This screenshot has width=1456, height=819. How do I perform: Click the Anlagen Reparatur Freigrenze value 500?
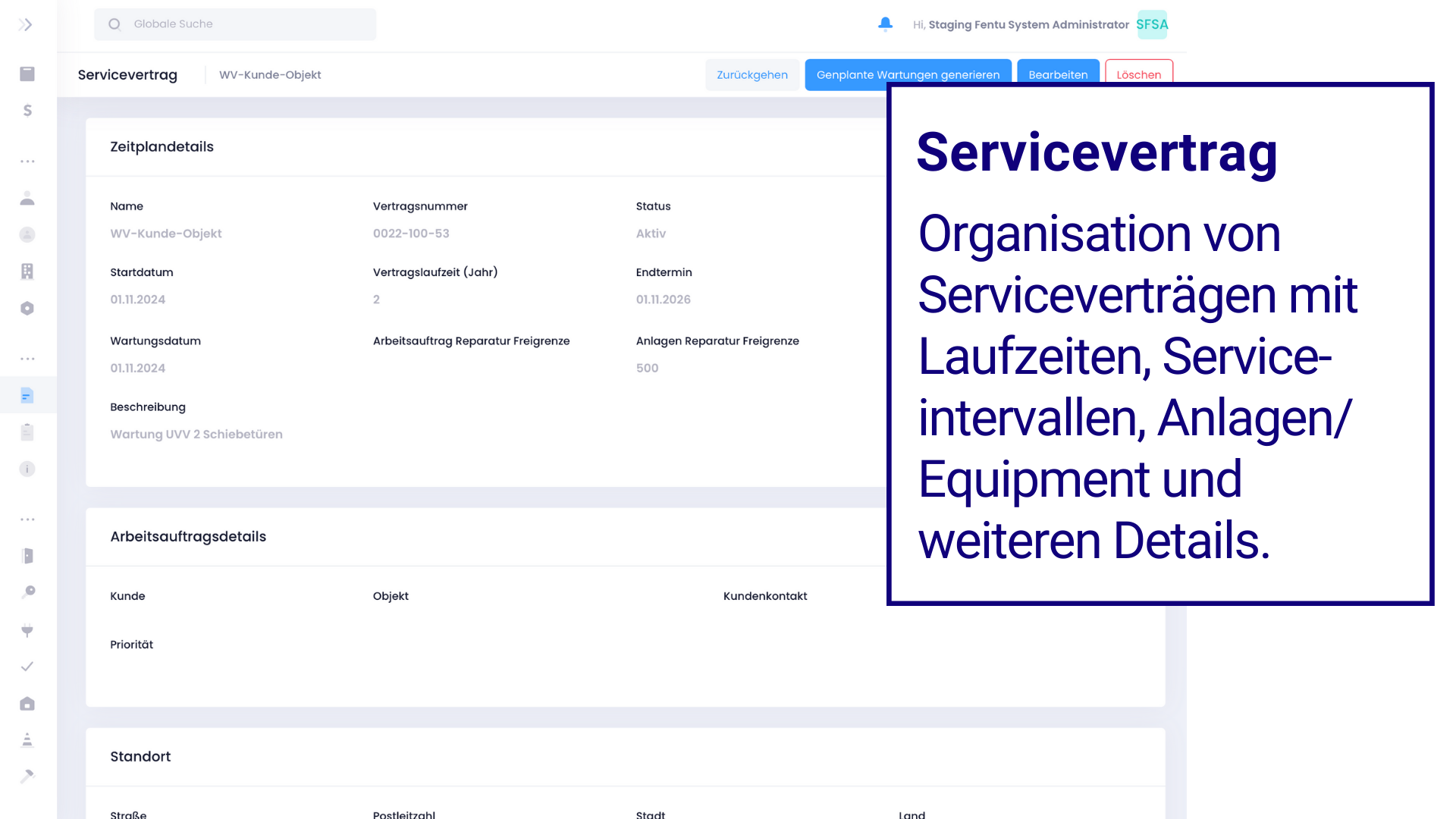(647, 368)
